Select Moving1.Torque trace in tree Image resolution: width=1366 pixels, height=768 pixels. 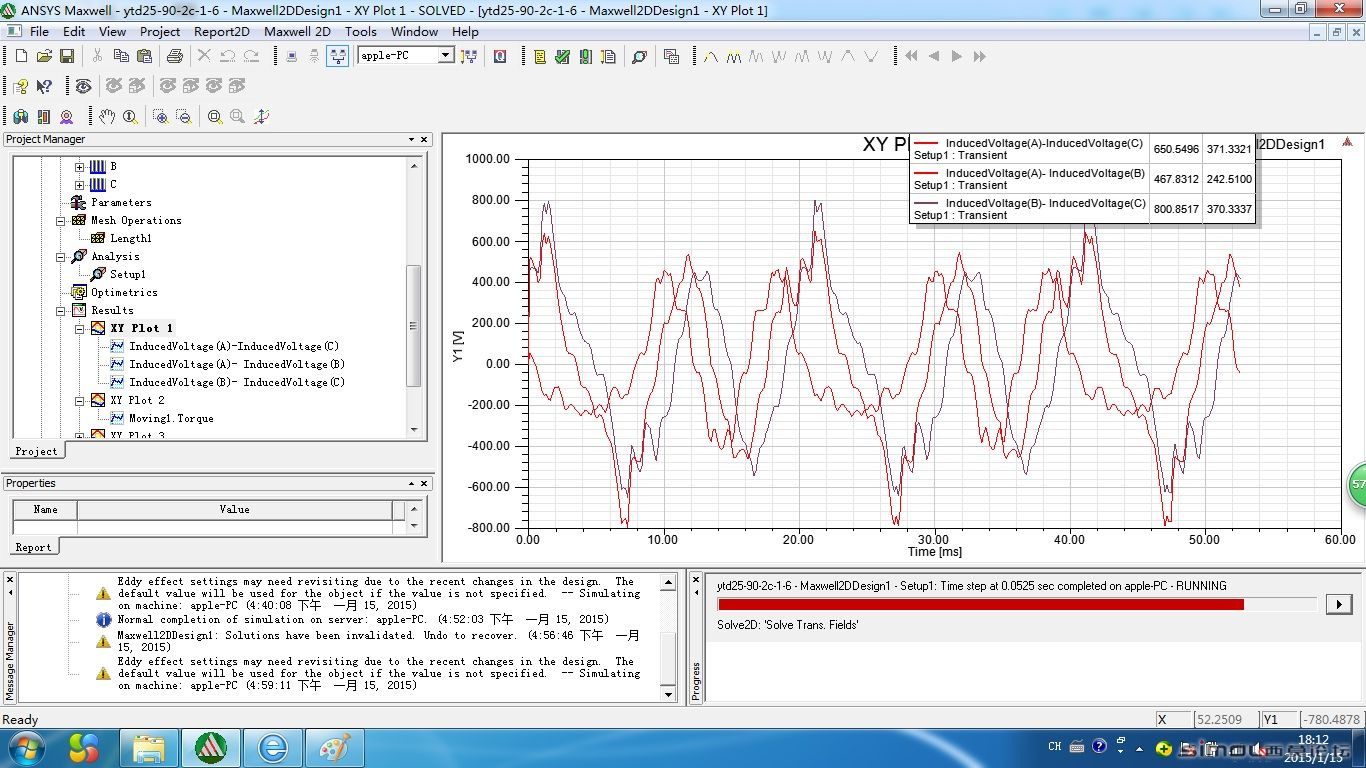tap(171, 418)
